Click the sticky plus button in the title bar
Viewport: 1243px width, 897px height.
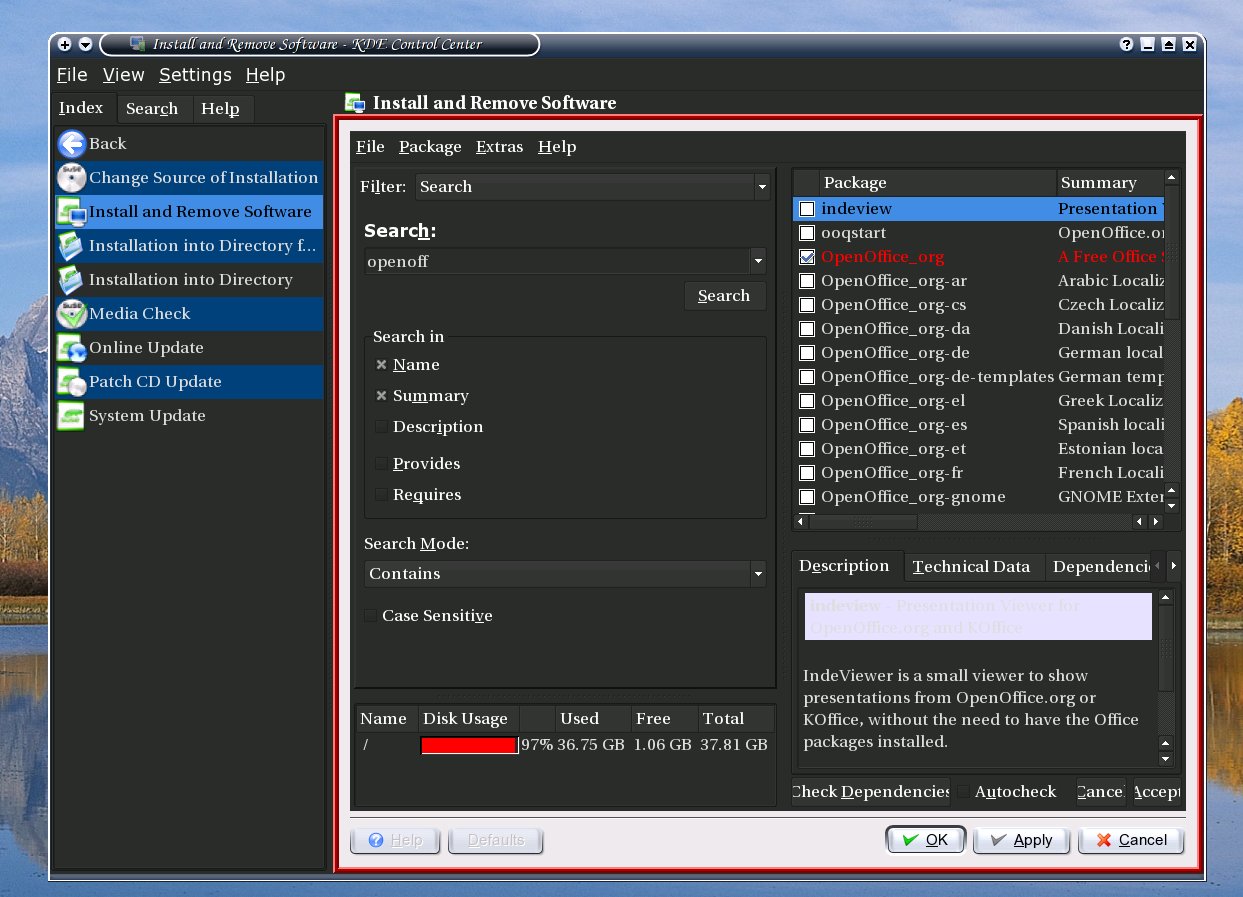pyautogui.click(x=65, y=44)
